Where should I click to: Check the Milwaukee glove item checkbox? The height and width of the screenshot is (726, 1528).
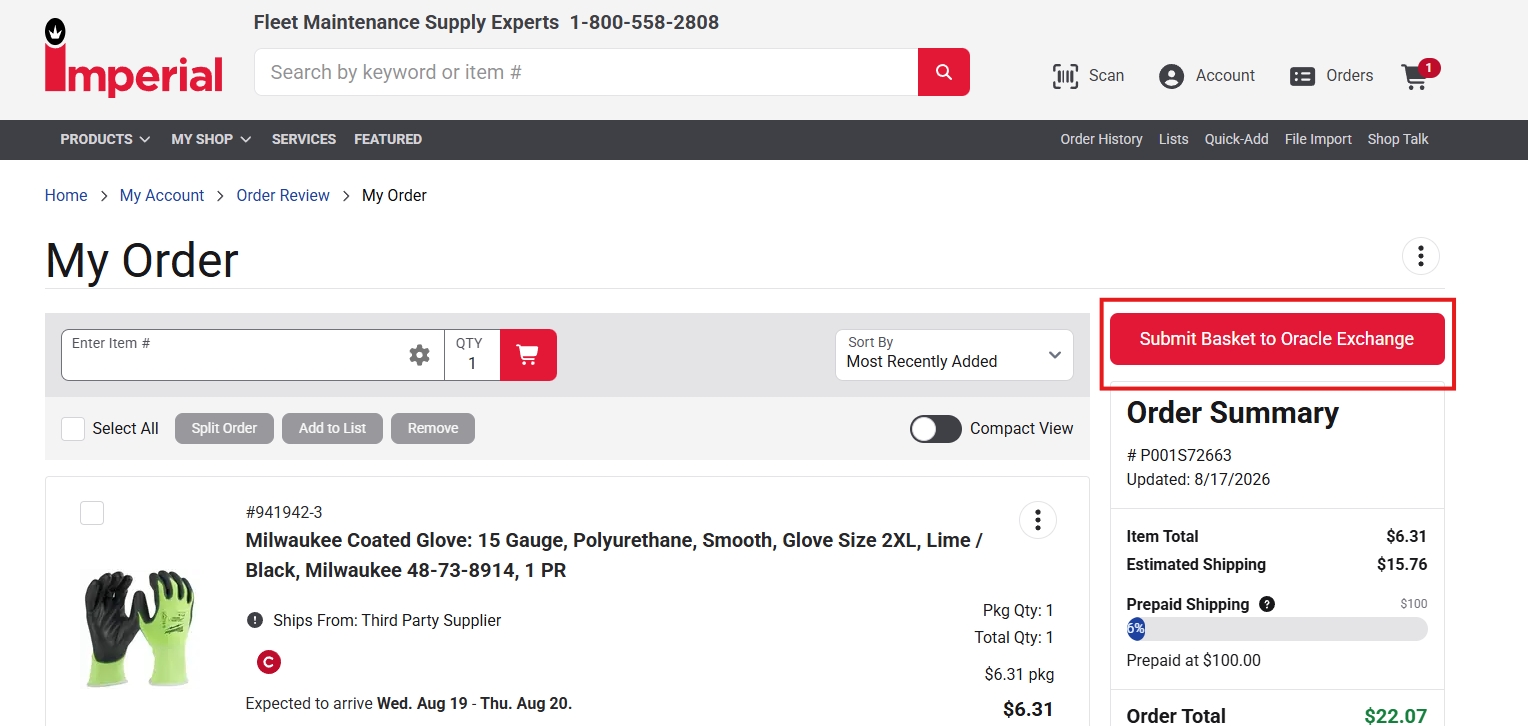click(x=92, y=513)
